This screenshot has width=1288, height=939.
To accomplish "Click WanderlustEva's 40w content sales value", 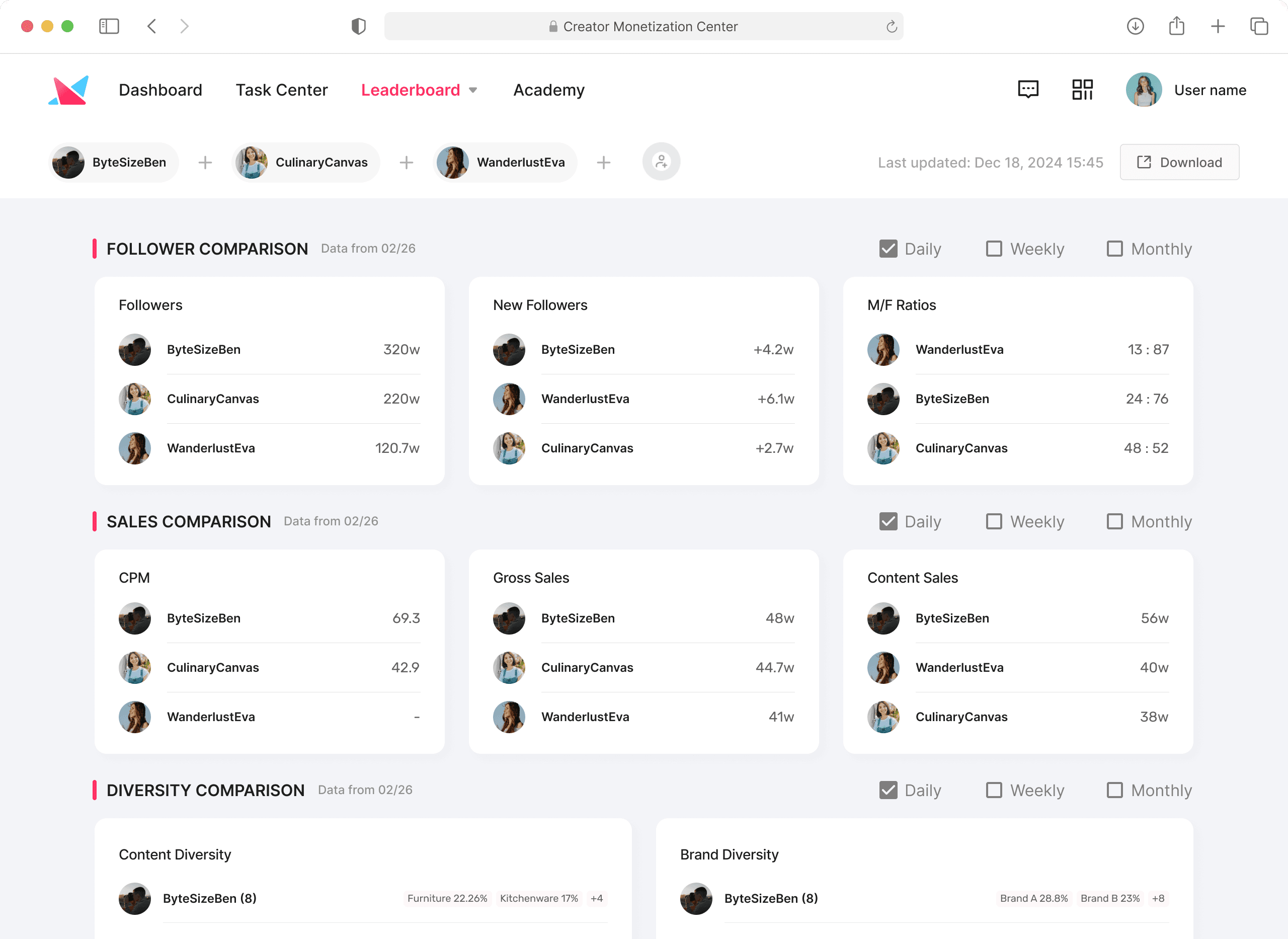I will (1155, 667).
